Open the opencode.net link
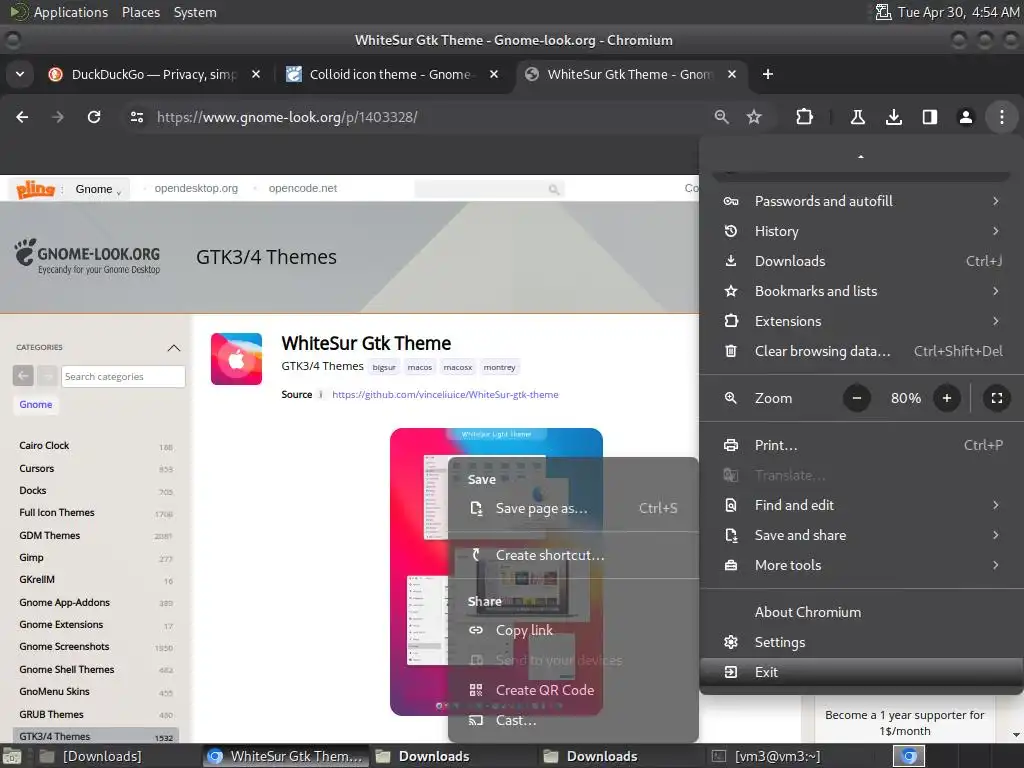The width and height of the screenshot is (1024, 768). click(303, 188)
